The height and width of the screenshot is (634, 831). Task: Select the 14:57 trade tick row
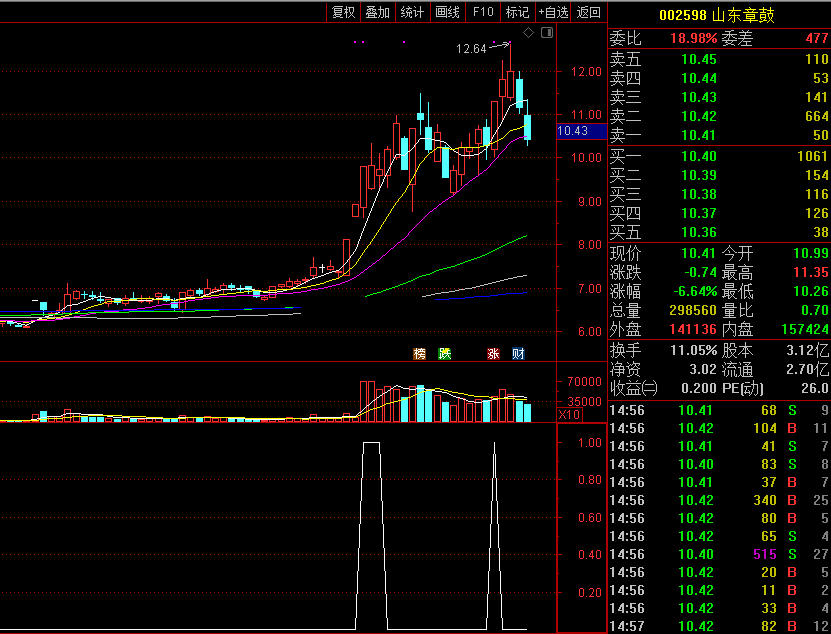tap(719, 627)
